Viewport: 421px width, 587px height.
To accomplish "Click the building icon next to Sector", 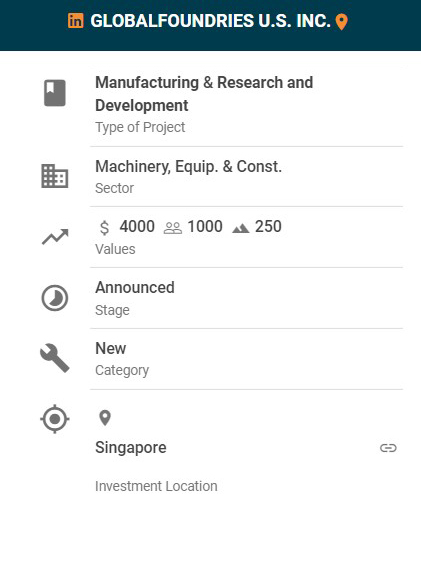I will coord(55,176).
